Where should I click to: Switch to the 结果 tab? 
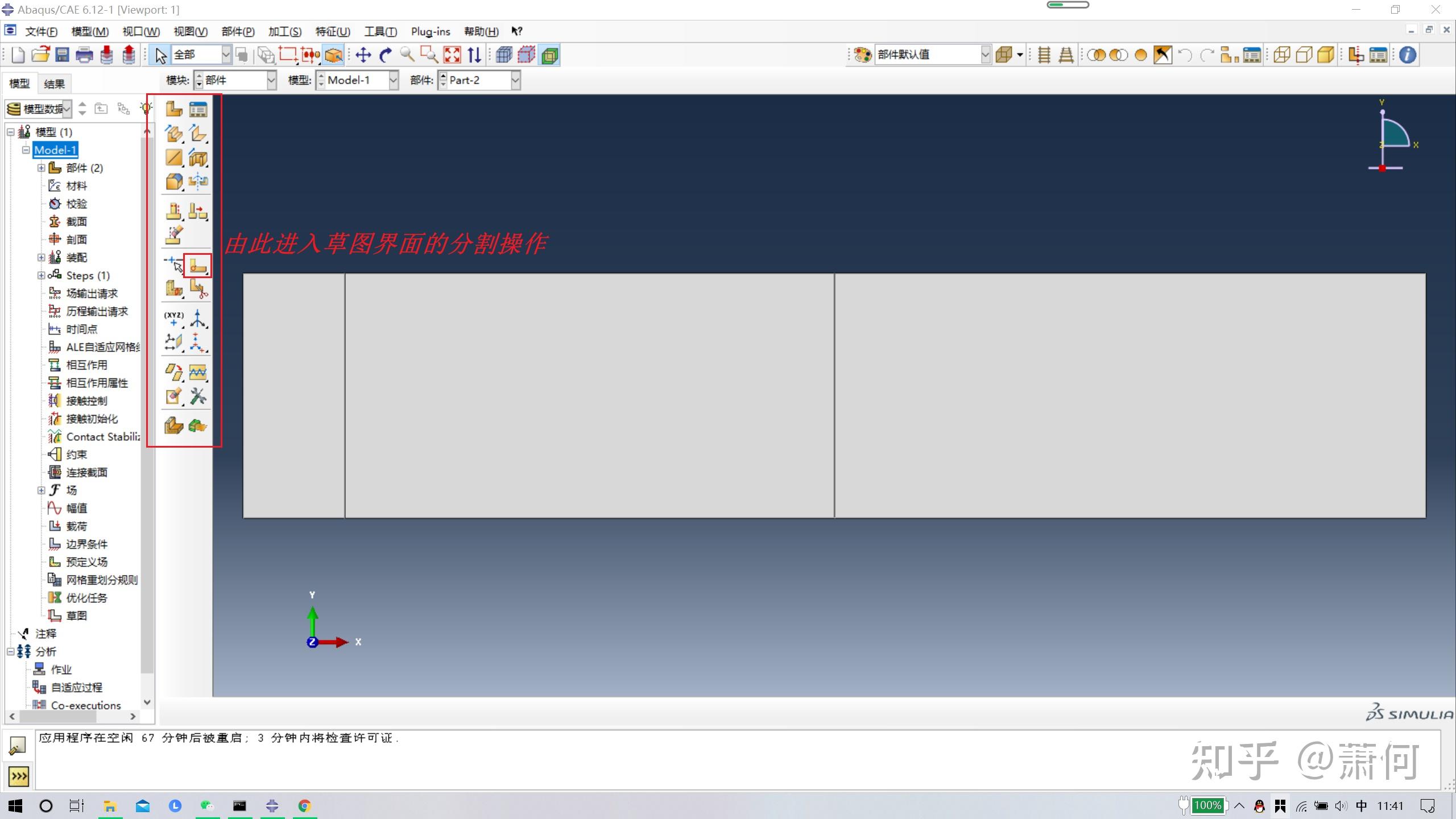pos(54,84)
